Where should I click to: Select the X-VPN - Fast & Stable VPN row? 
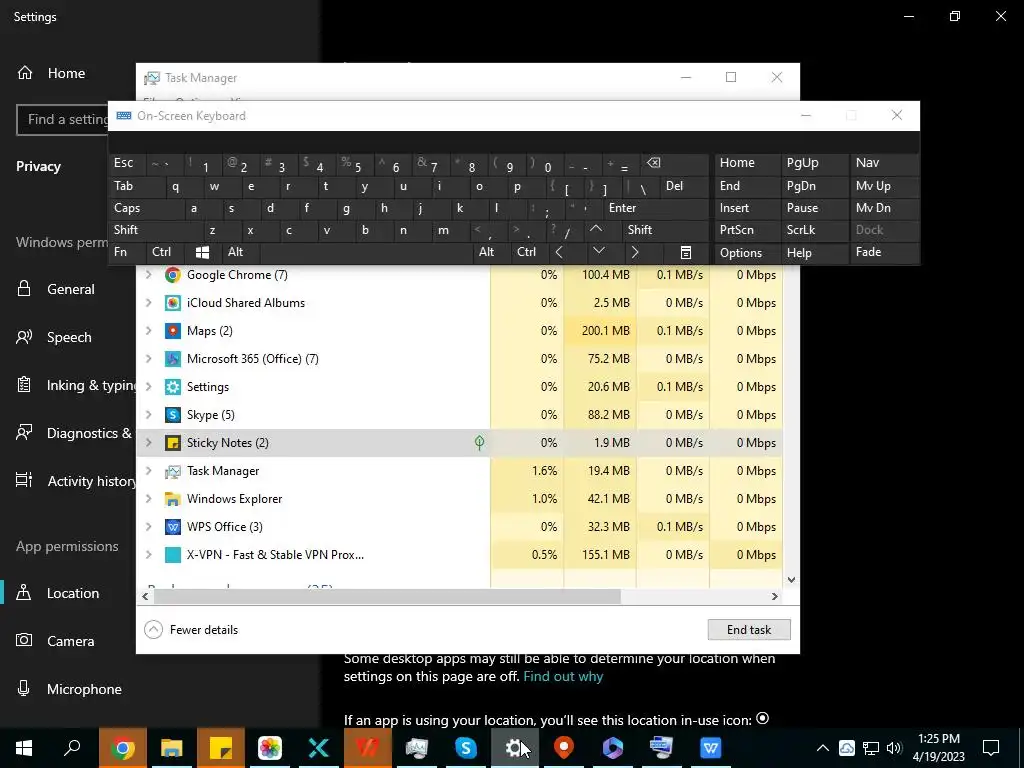[x=459, y=555]
